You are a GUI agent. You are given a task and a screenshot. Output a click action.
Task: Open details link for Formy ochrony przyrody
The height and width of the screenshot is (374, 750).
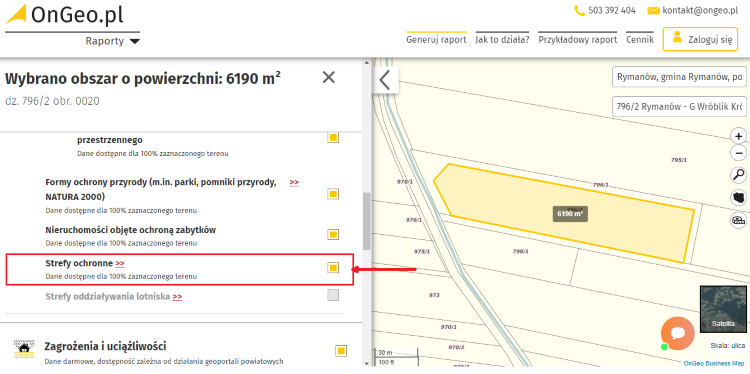(x=294, y=183)
